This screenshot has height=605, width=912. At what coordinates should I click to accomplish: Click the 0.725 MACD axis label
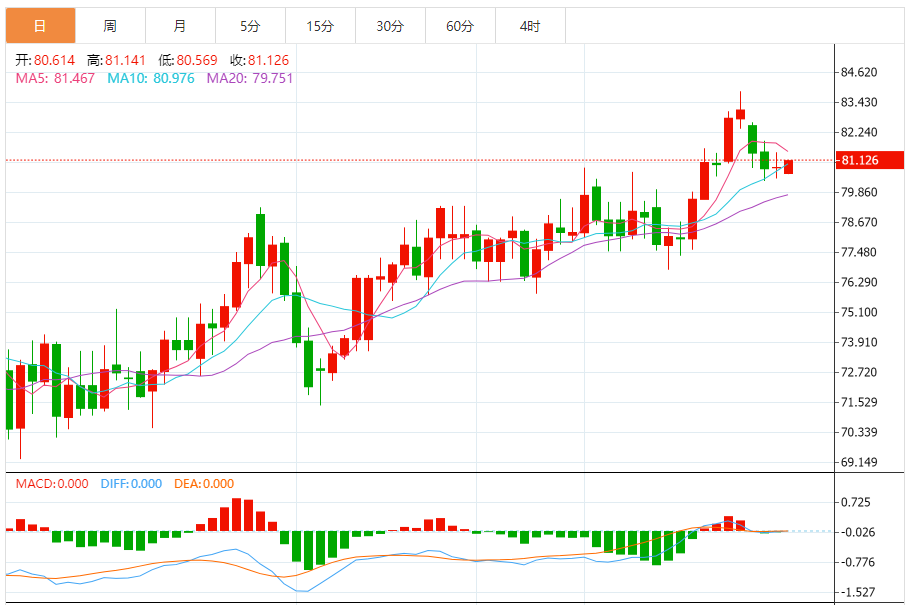856,502
